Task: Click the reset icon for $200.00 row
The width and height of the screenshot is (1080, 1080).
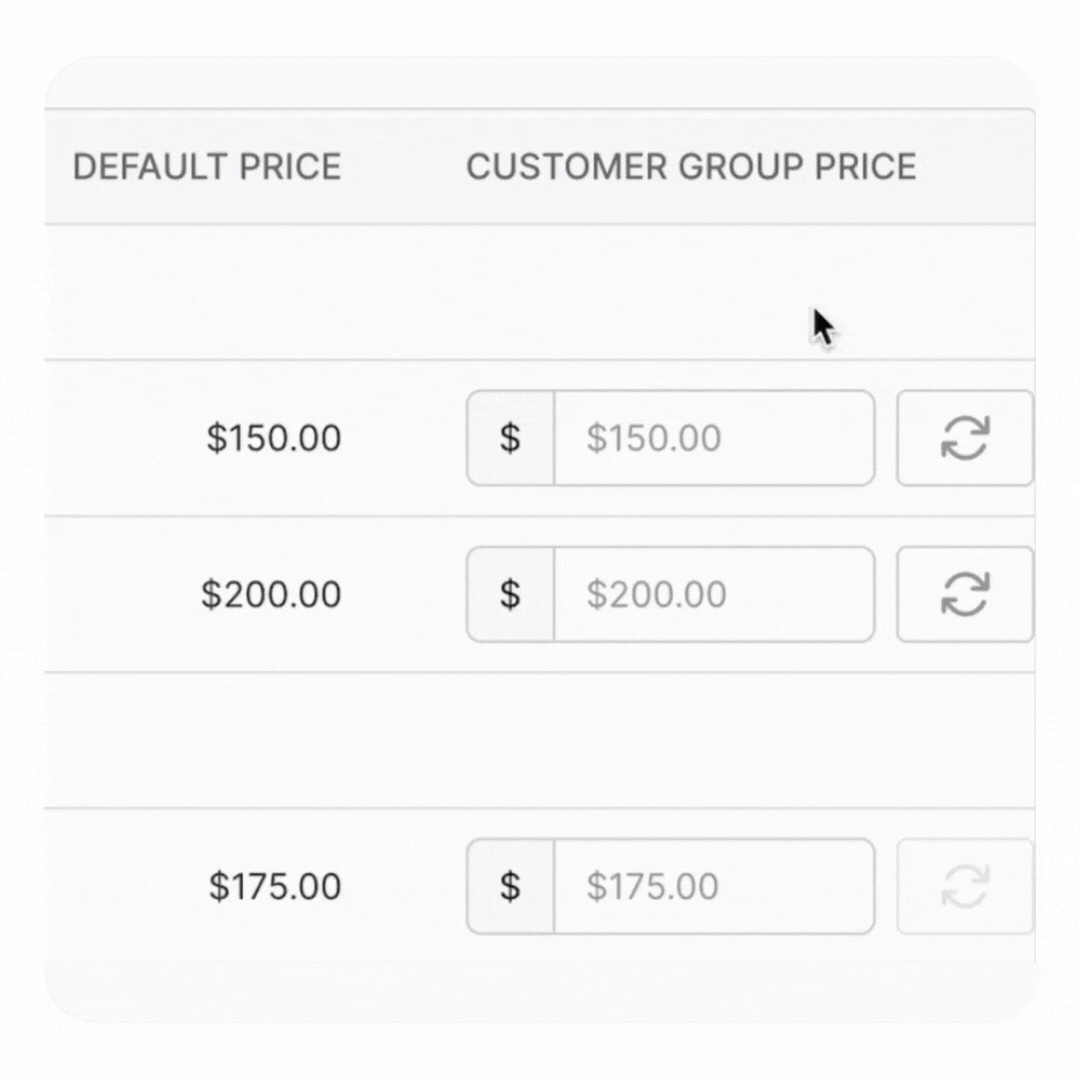Action: pyautogui.click(x=965, y=594)
